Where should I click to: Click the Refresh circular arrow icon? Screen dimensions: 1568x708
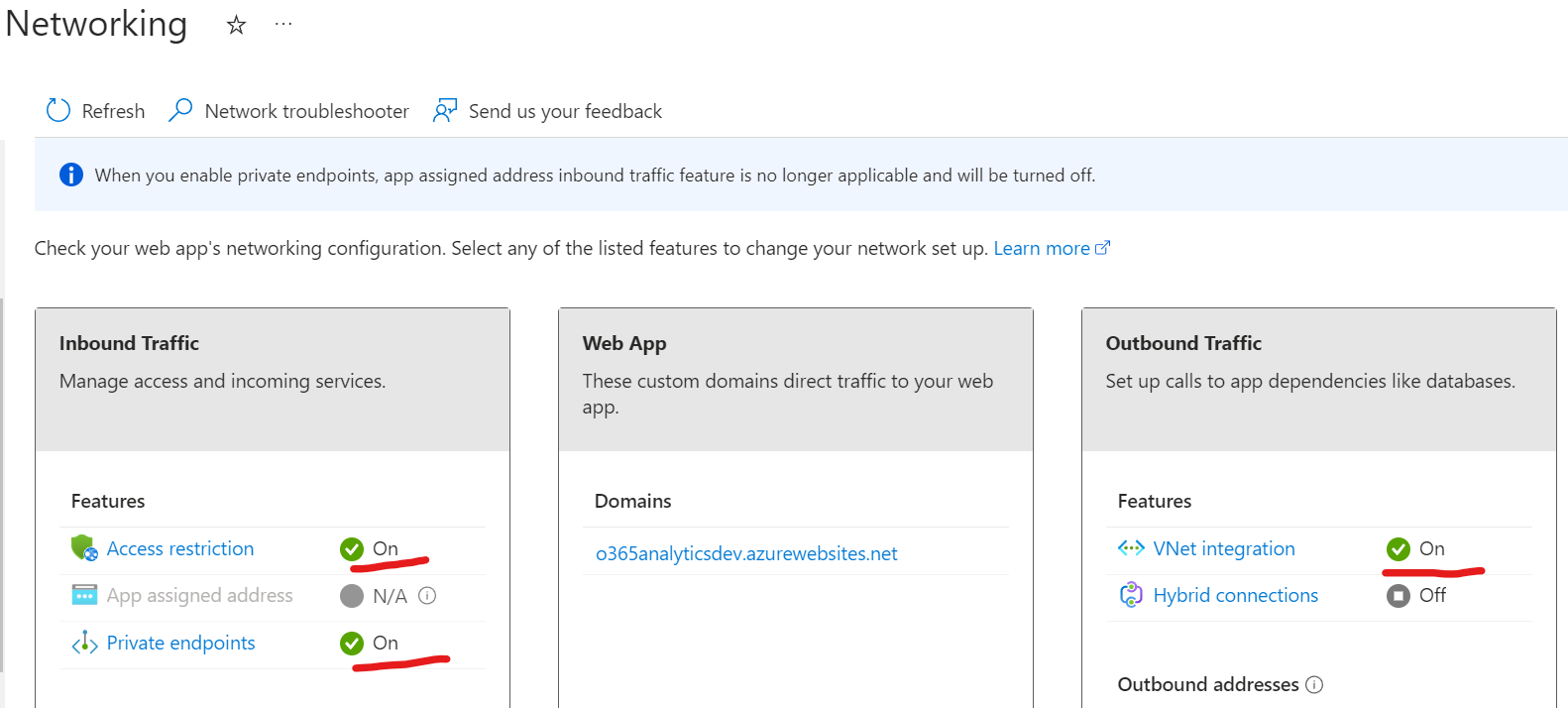58,110
